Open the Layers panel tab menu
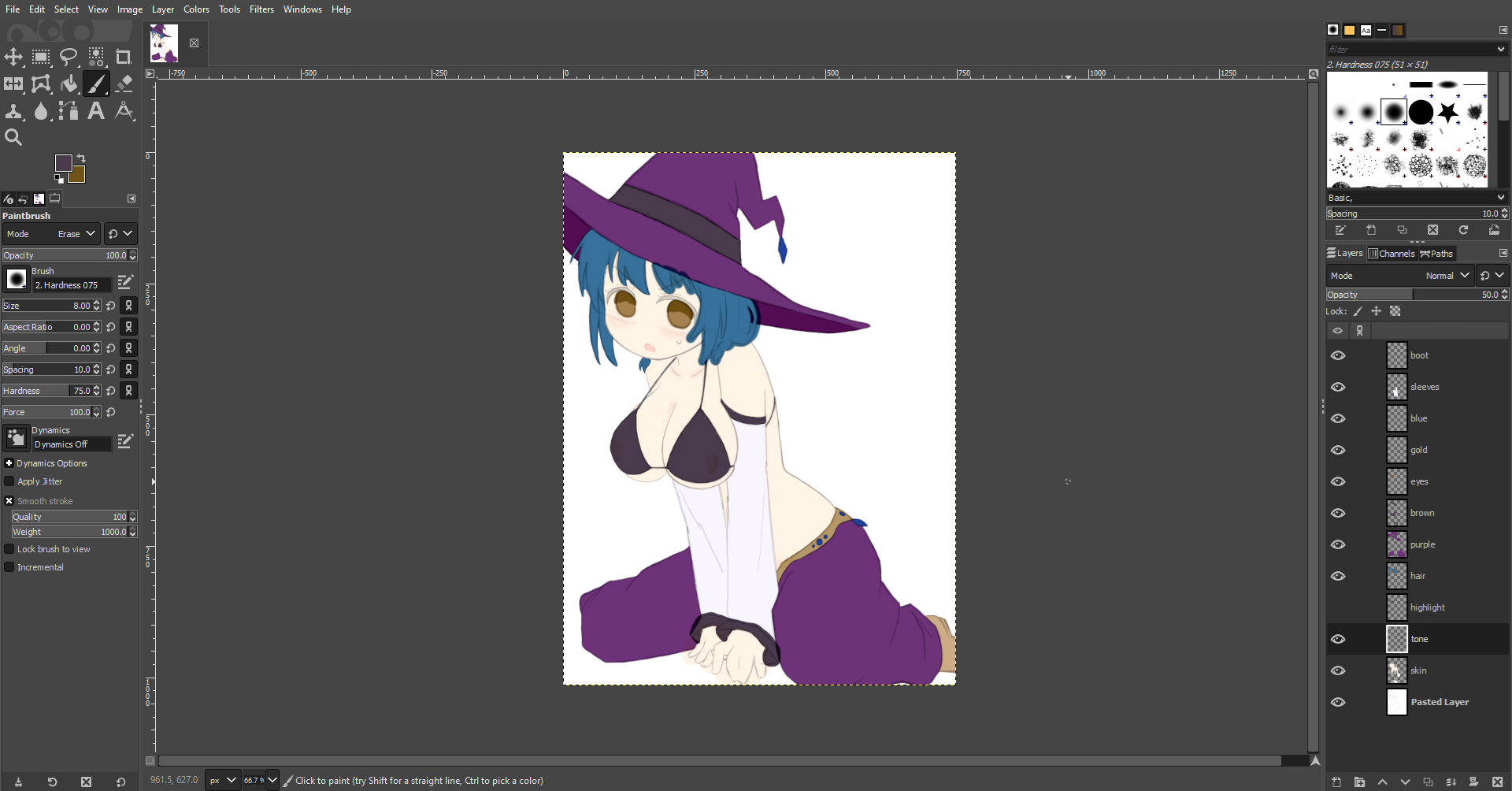 (x=1503, y=253)
